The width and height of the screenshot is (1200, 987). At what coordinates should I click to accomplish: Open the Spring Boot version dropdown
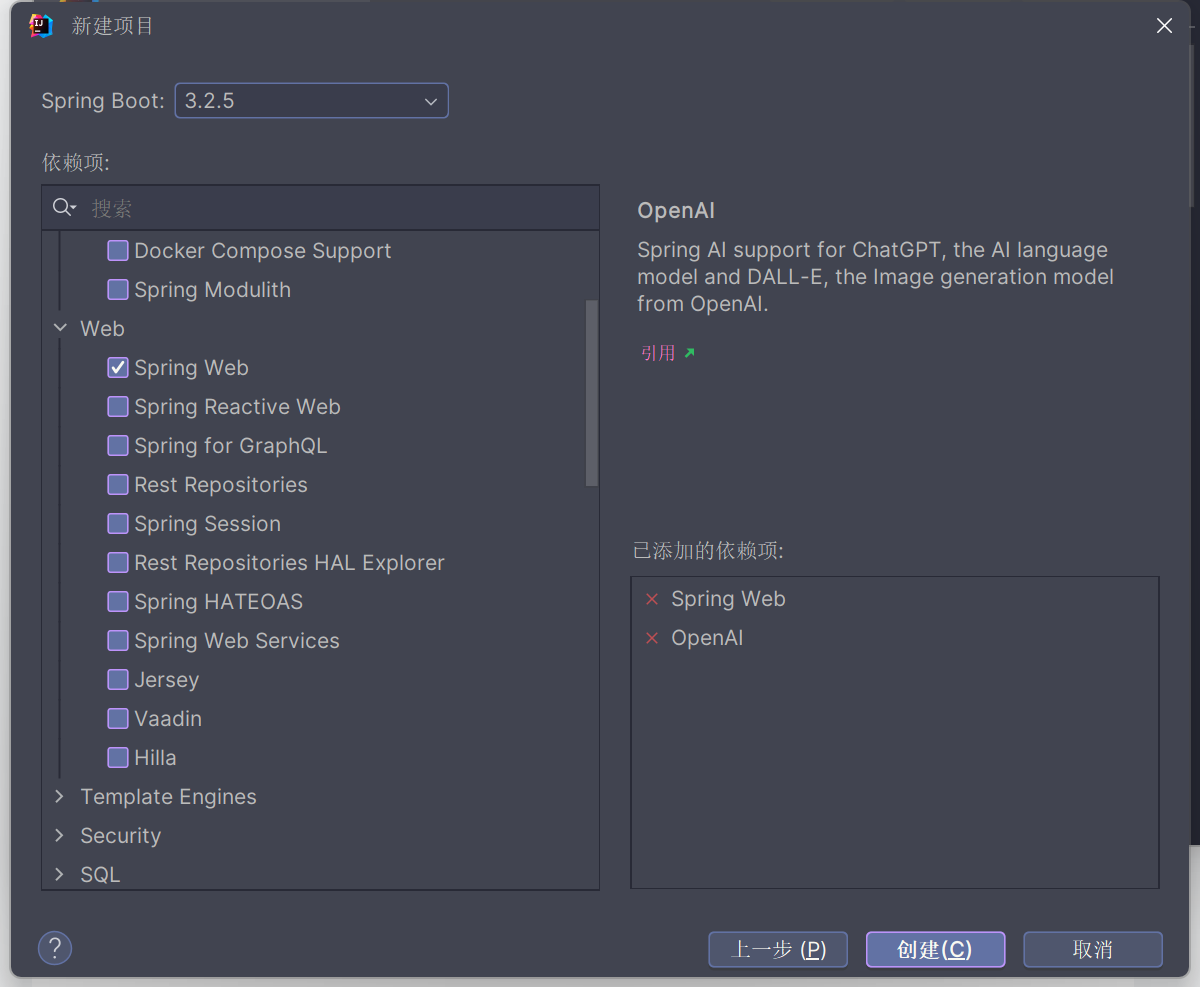311,101
